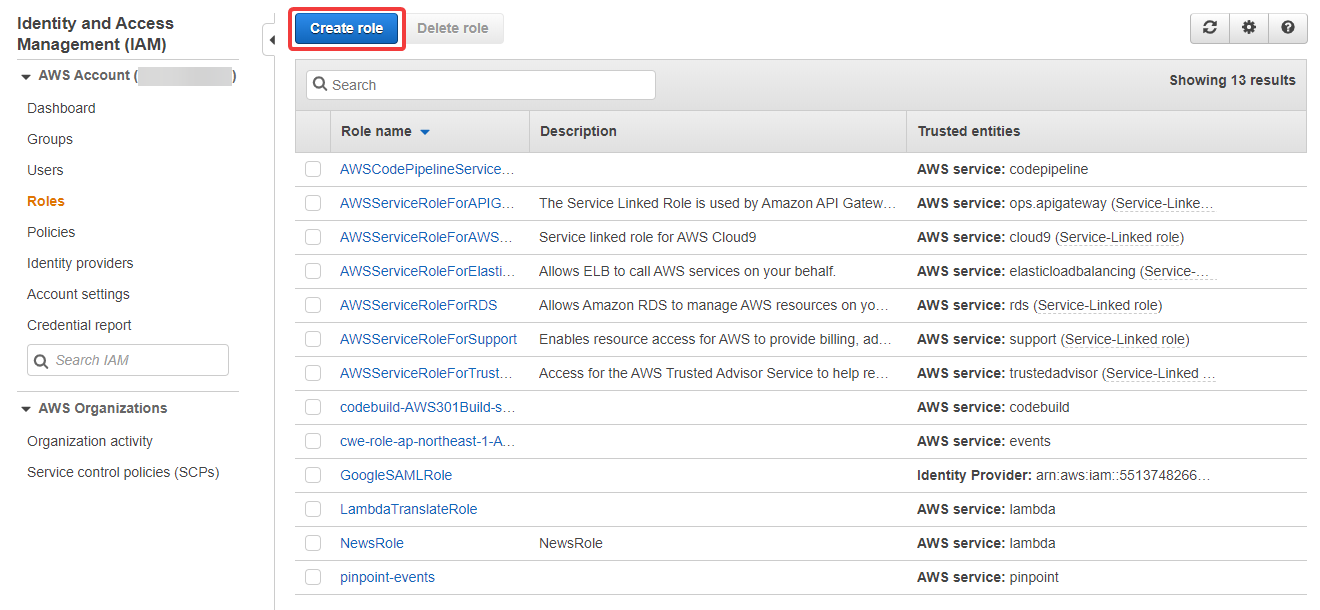Go to Groups in the sidebar
The width and height of the screenshot is (1320, 610).
50,139
